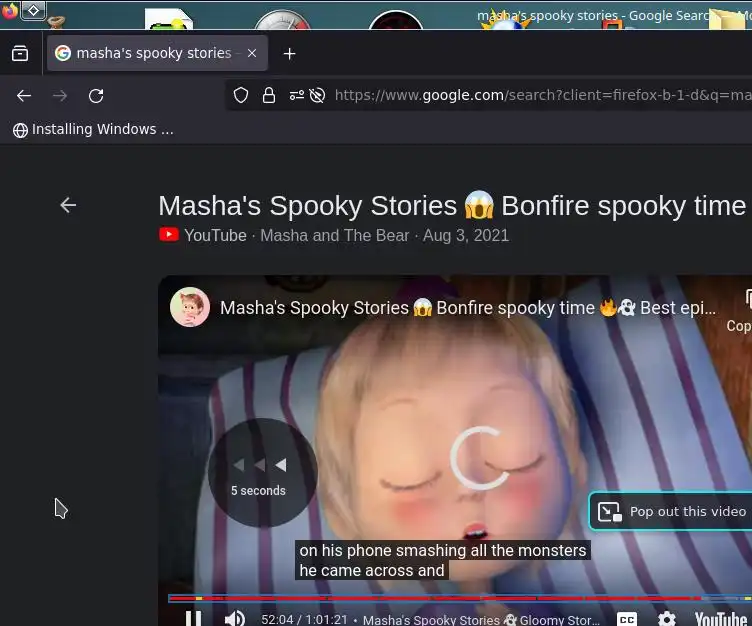Open site permissions icon in address bar
This screenshot has height=626, width=752.
pyautogui.click(x=297, y=95)
